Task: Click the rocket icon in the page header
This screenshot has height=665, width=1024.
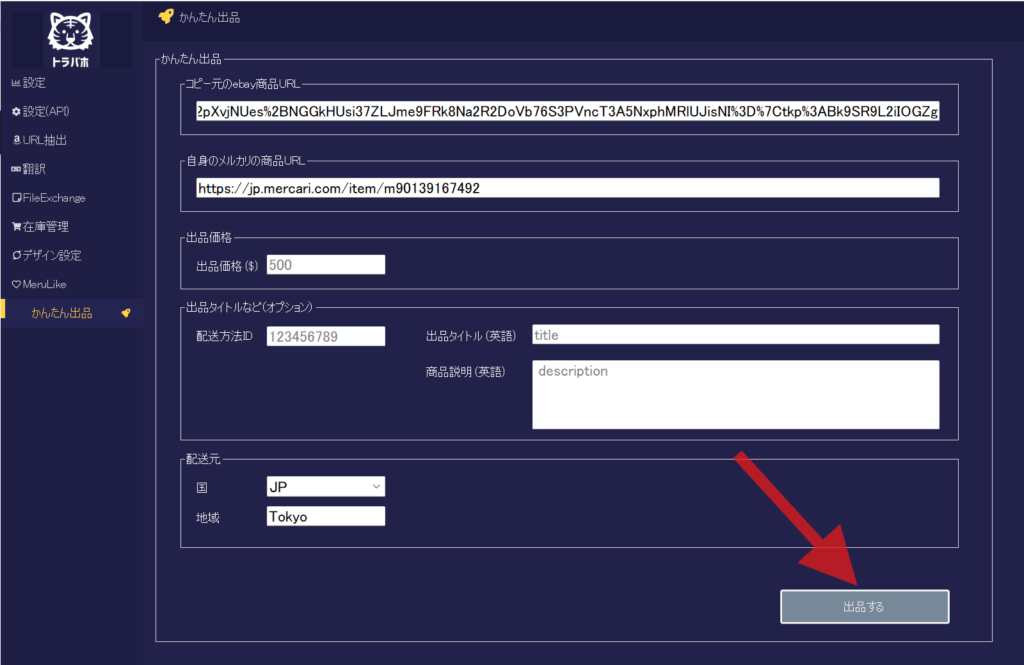Action: pos(166,16)
